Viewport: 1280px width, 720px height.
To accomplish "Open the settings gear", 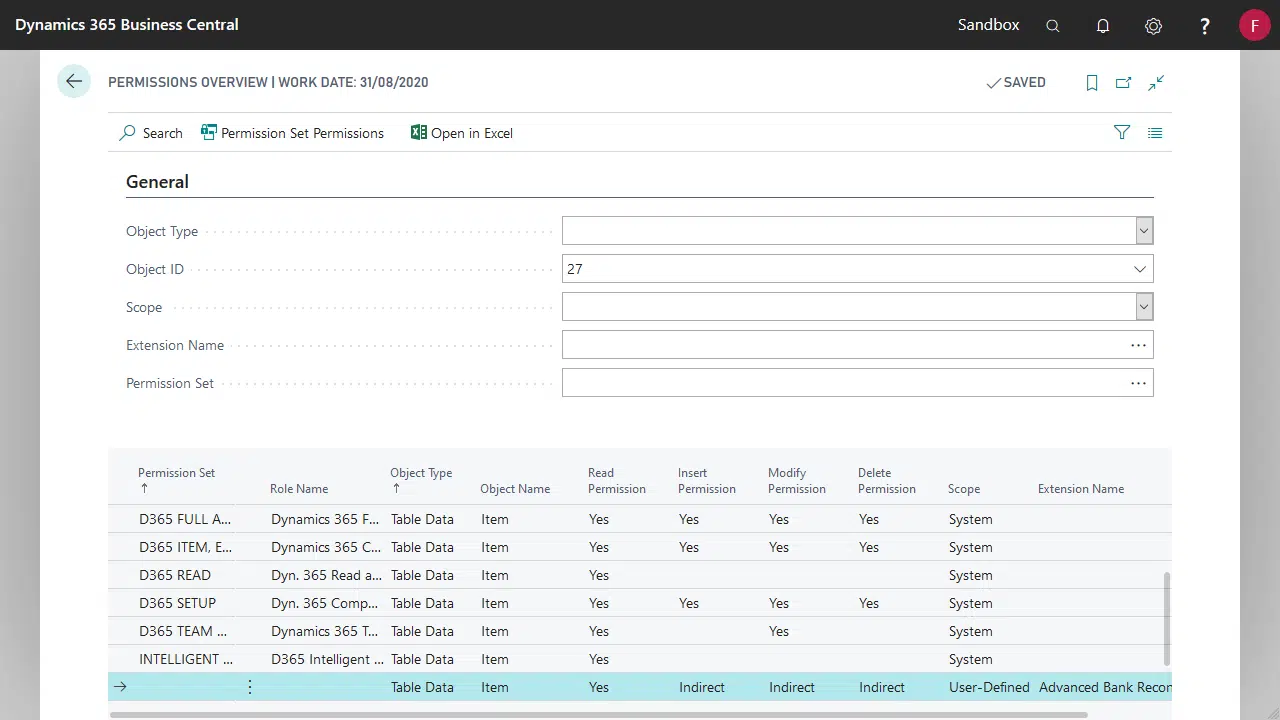I will point(1153,26).
